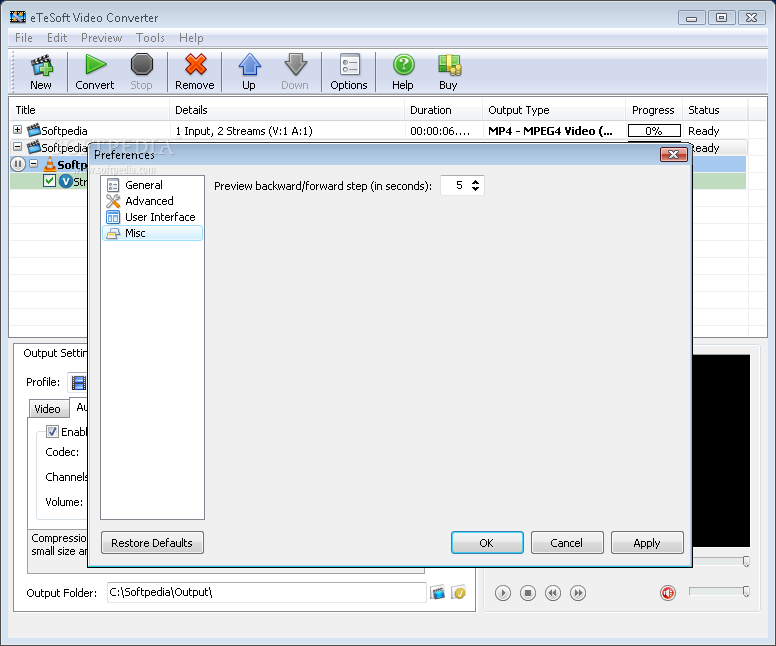Toggle the video stream checkbox
This screenshot has width=776, height=646.
[x=49, y=181]
